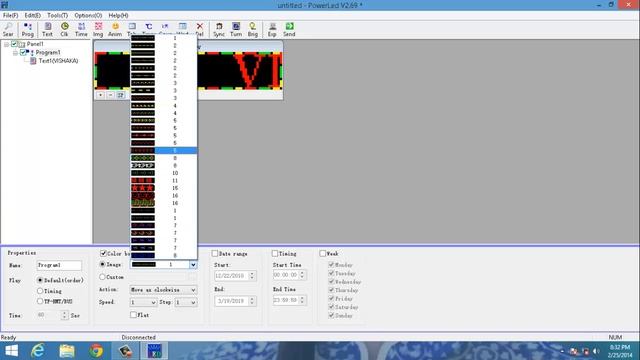
Task: Insert an image using Img icon
Action: (98, 29)
